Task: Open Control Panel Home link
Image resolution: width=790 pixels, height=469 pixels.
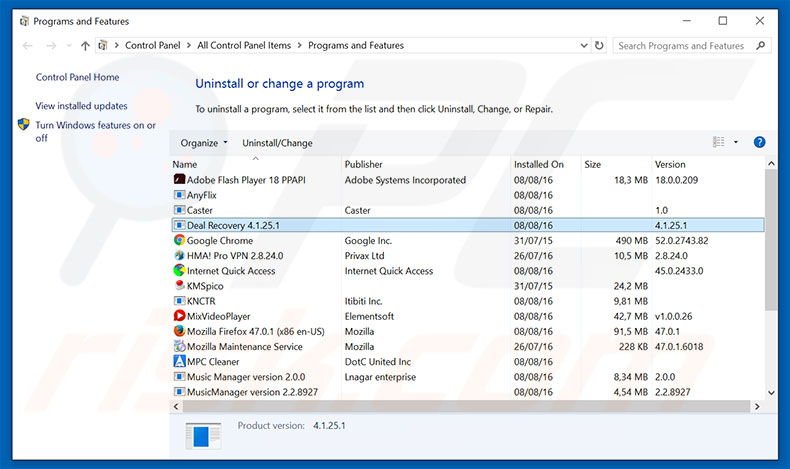Action: tap(77, 77)
